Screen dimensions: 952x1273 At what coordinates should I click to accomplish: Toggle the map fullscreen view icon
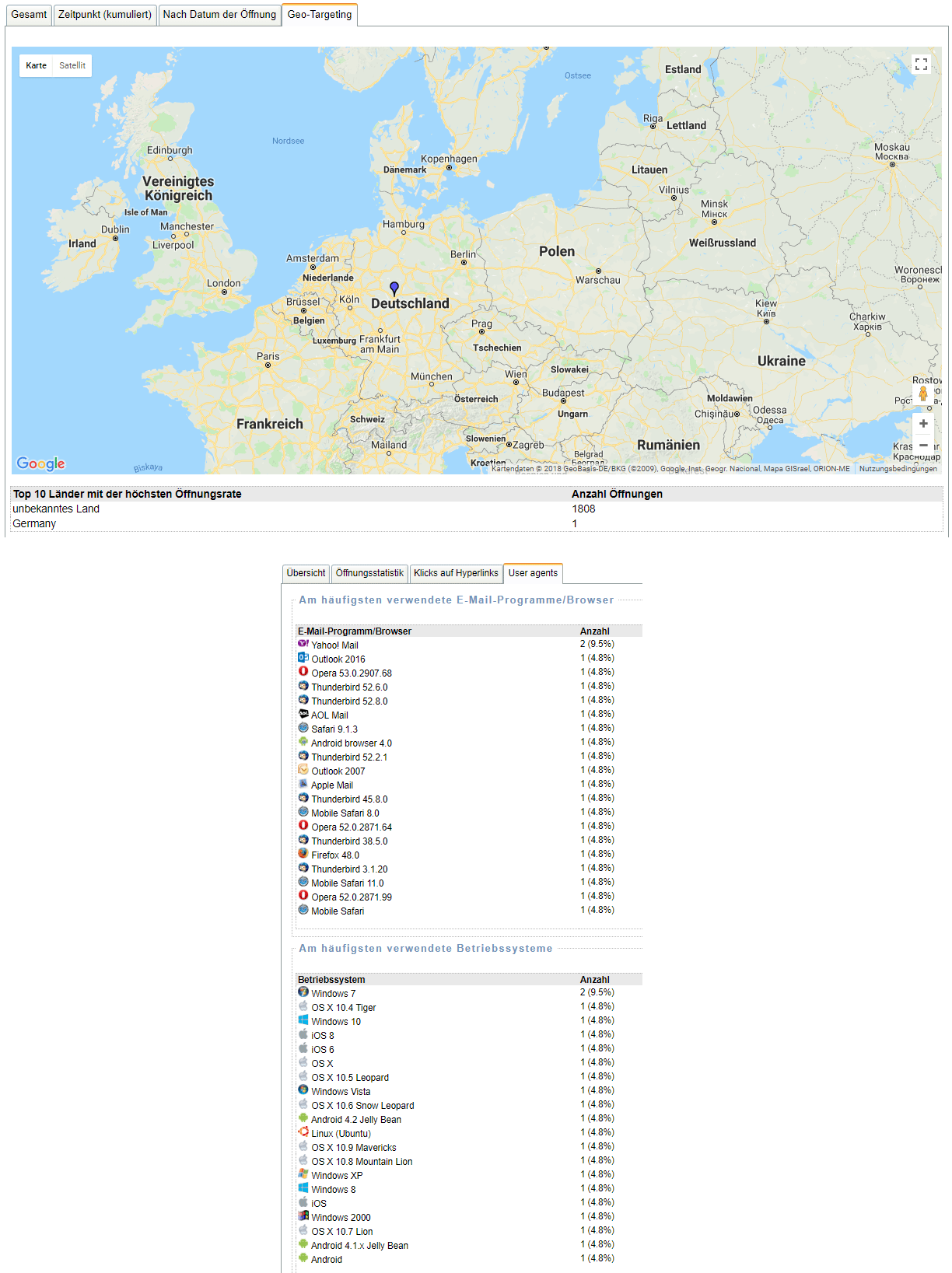pyautogui.click(x=921, y=65)
